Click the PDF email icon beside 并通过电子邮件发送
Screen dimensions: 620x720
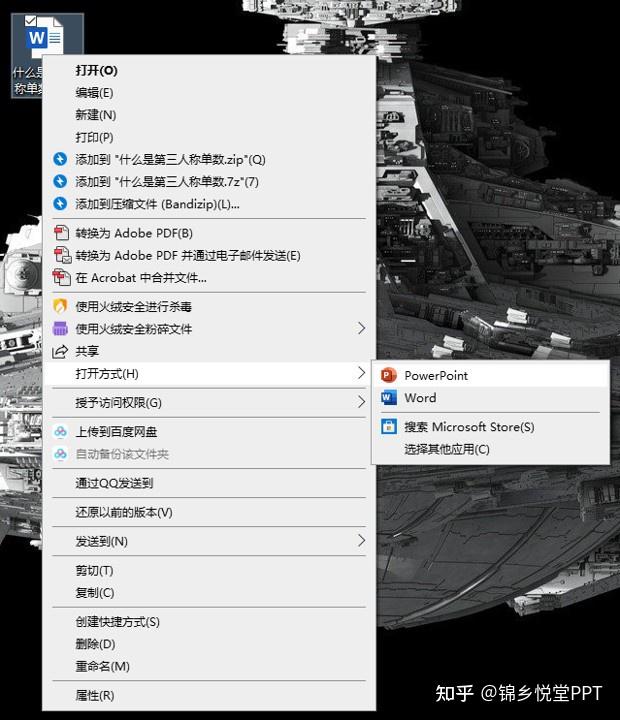(62, 255)
